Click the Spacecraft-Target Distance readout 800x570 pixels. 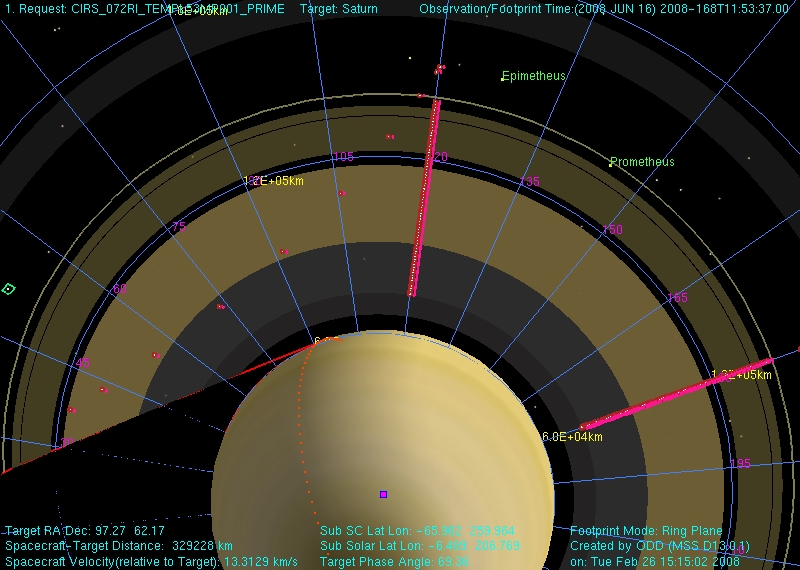tap(119, 546)
